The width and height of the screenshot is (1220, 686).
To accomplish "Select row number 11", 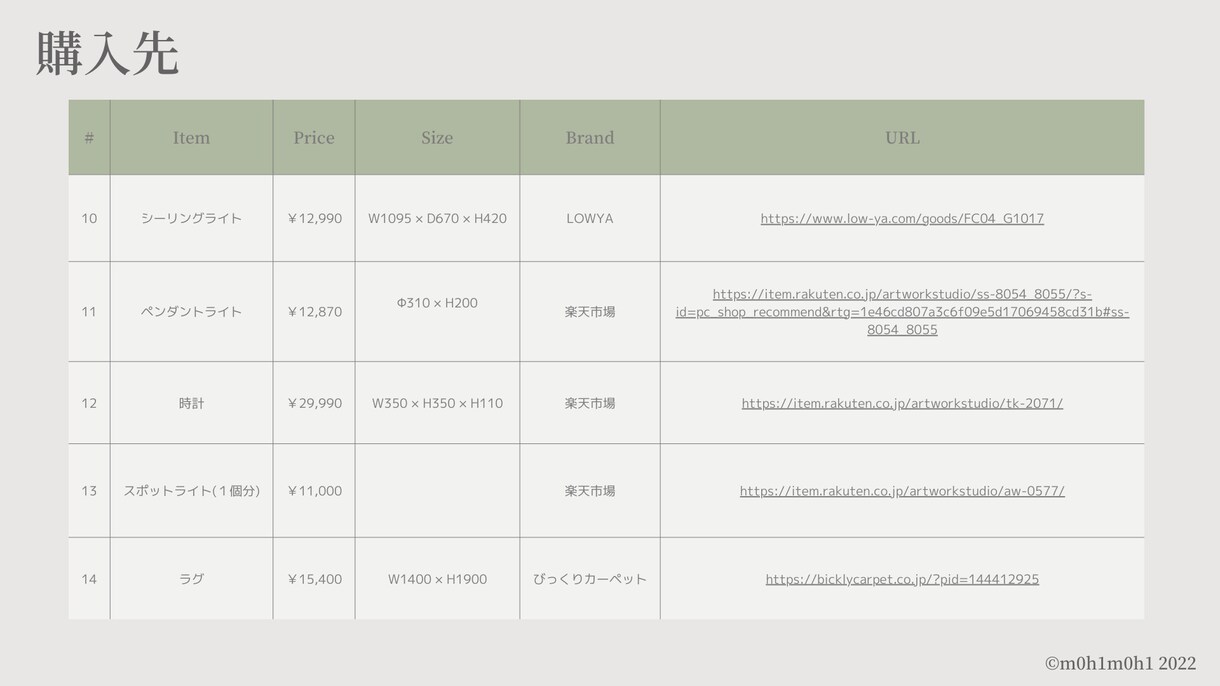I will [89, 312].
